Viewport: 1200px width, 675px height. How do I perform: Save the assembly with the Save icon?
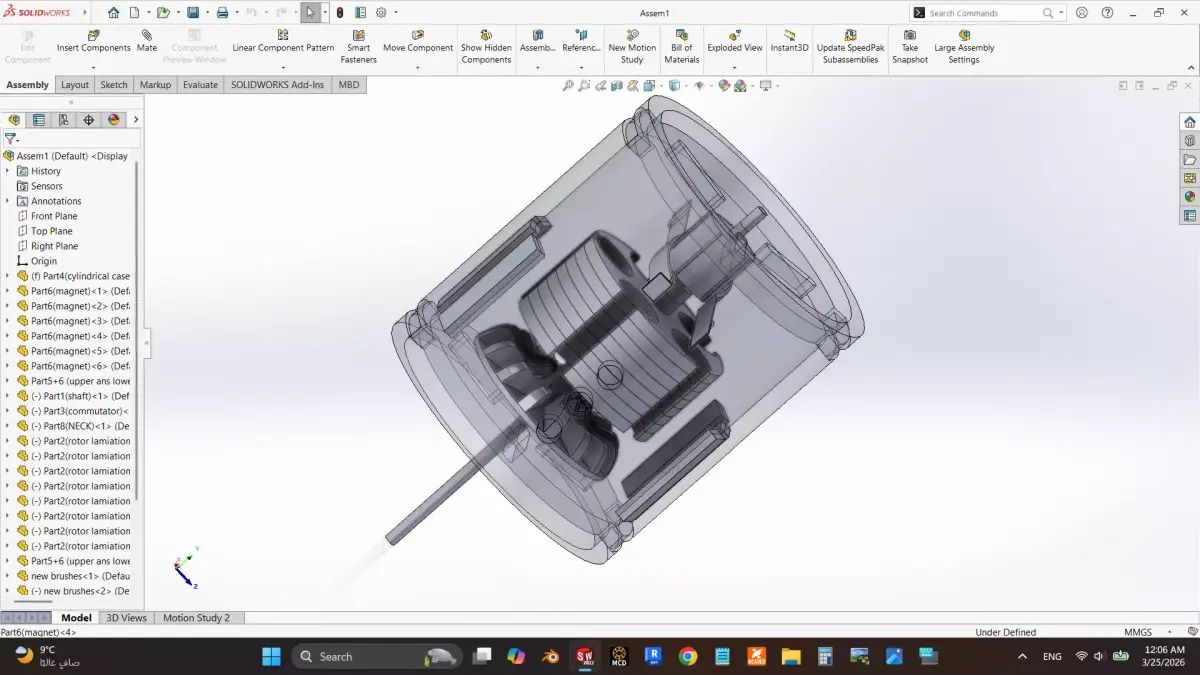(x=193, y=13)
